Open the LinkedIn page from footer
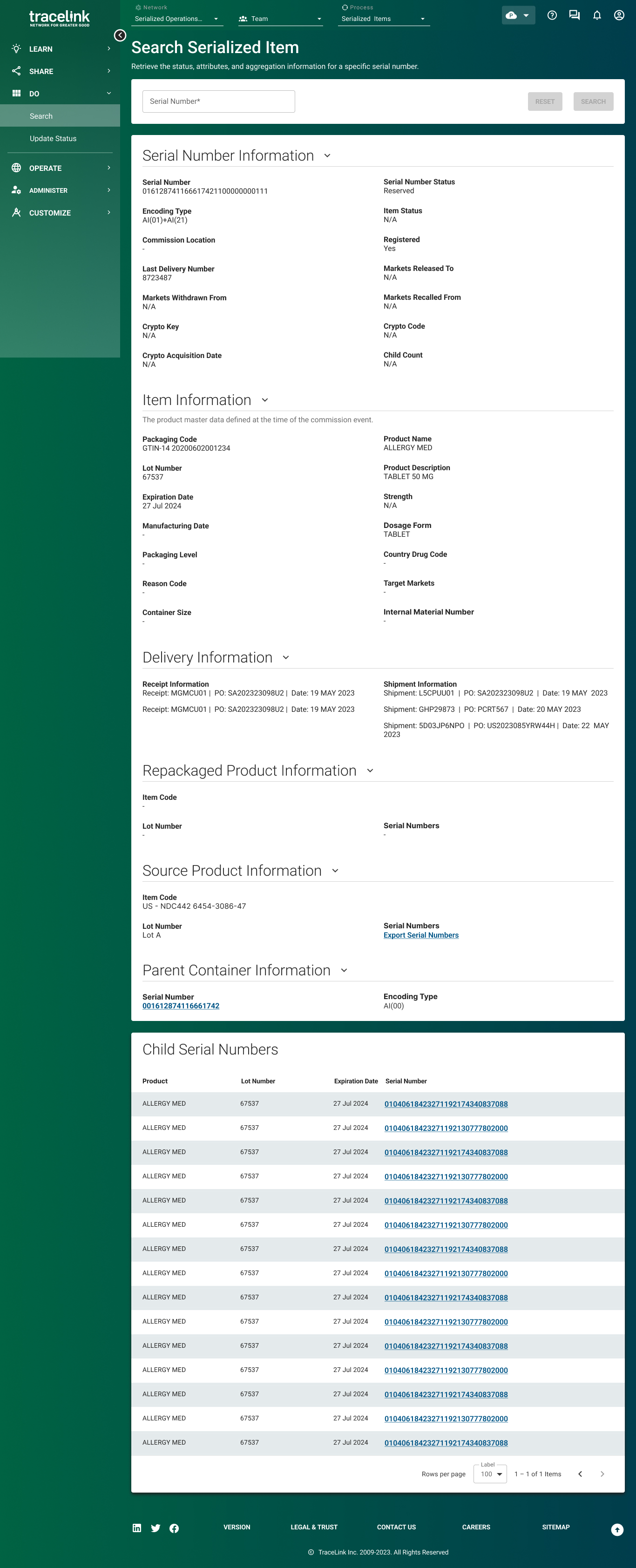 click(x=137, y=1528)
